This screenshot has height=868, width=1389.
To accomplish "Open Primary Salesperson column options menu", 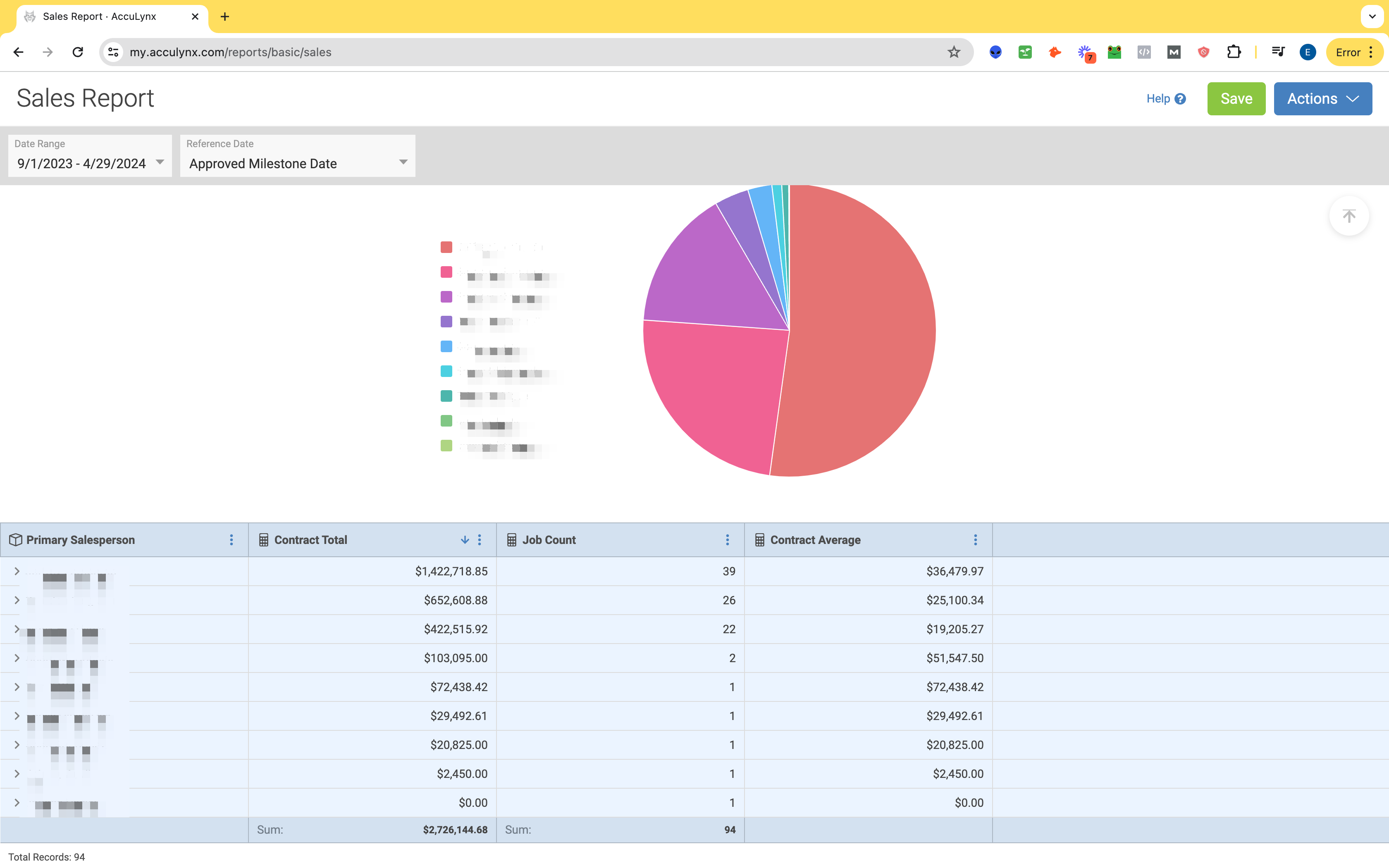I will coord(231,540).
